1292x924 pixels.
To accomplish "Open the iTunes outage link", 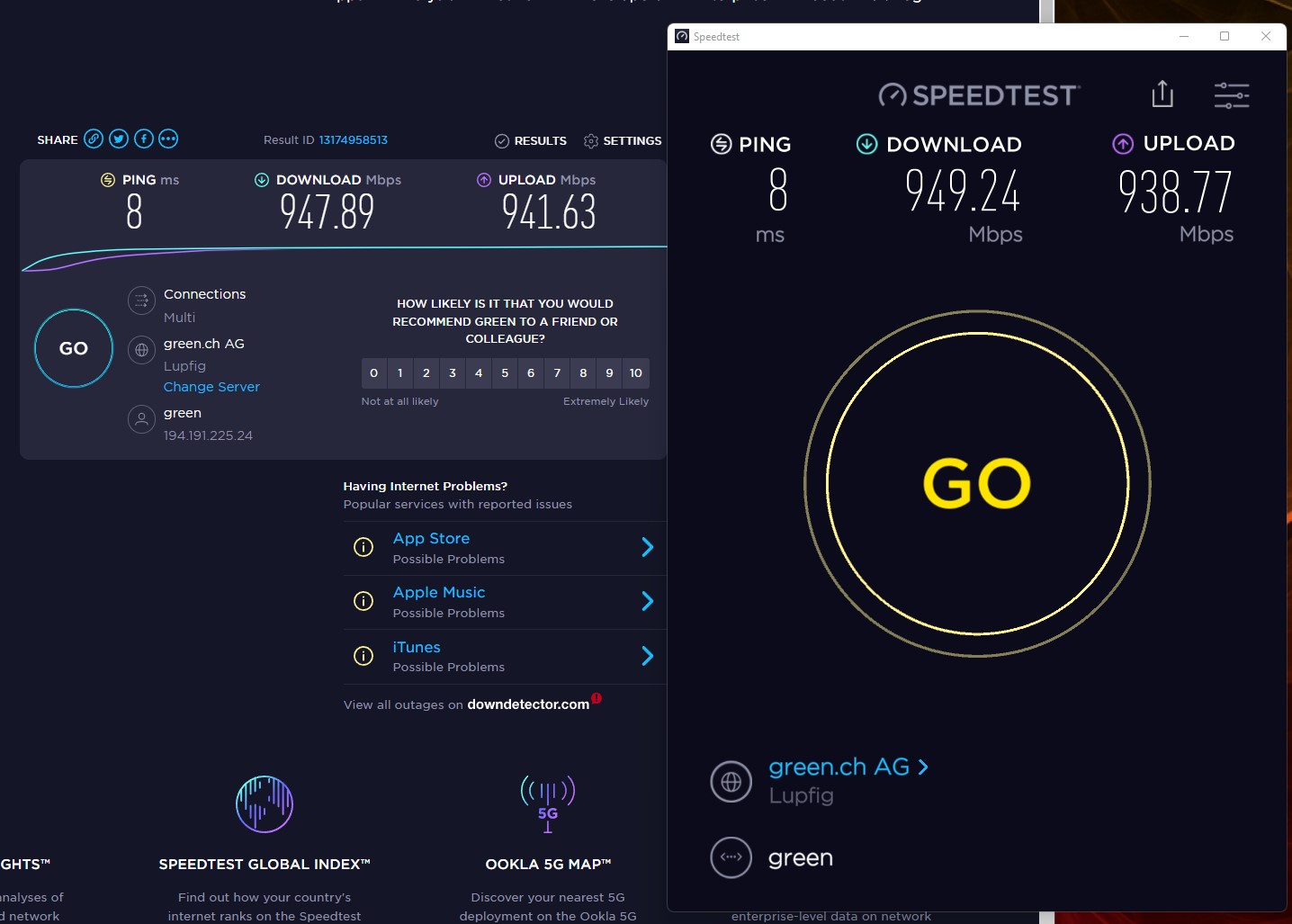I will [x=417, y=647].
